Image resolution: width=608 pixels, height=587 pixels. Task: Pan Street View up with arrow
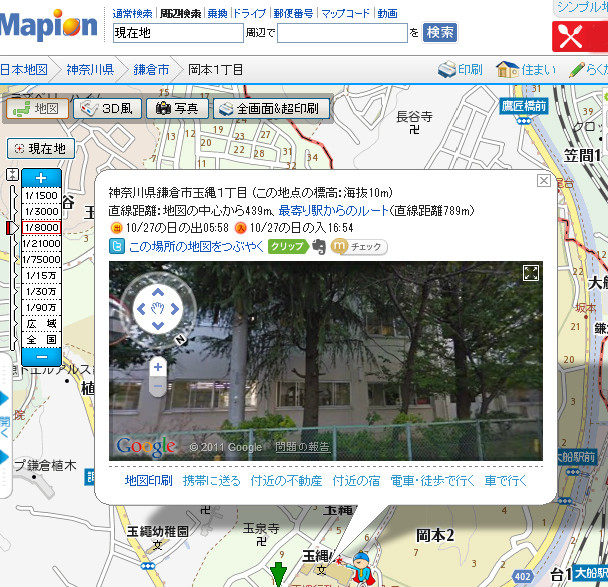click(x=157, y=295)
